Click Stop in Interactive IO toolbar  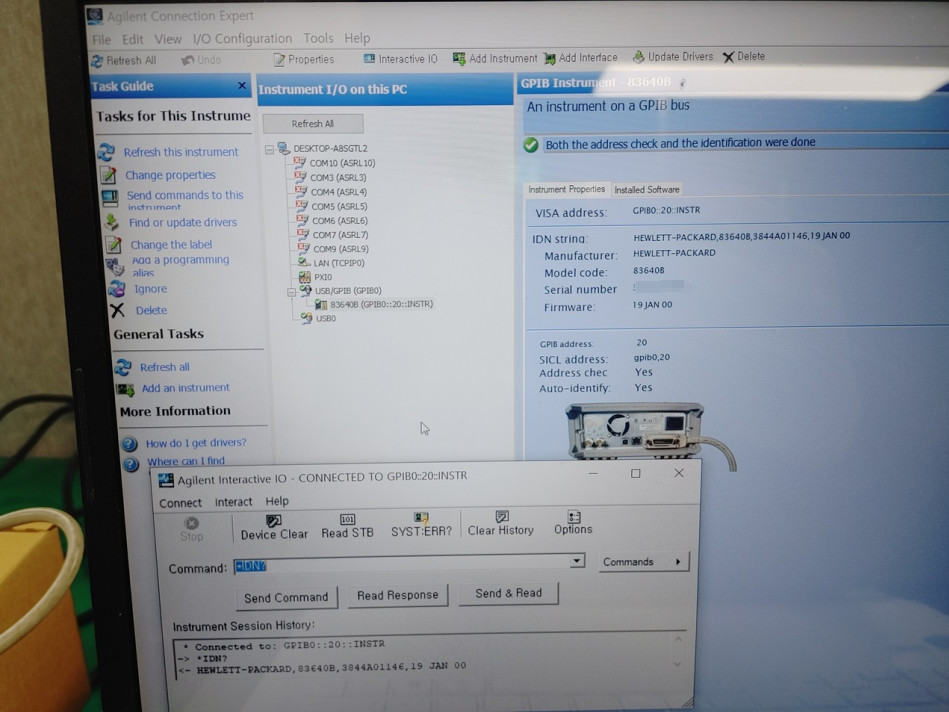(191, 529)
